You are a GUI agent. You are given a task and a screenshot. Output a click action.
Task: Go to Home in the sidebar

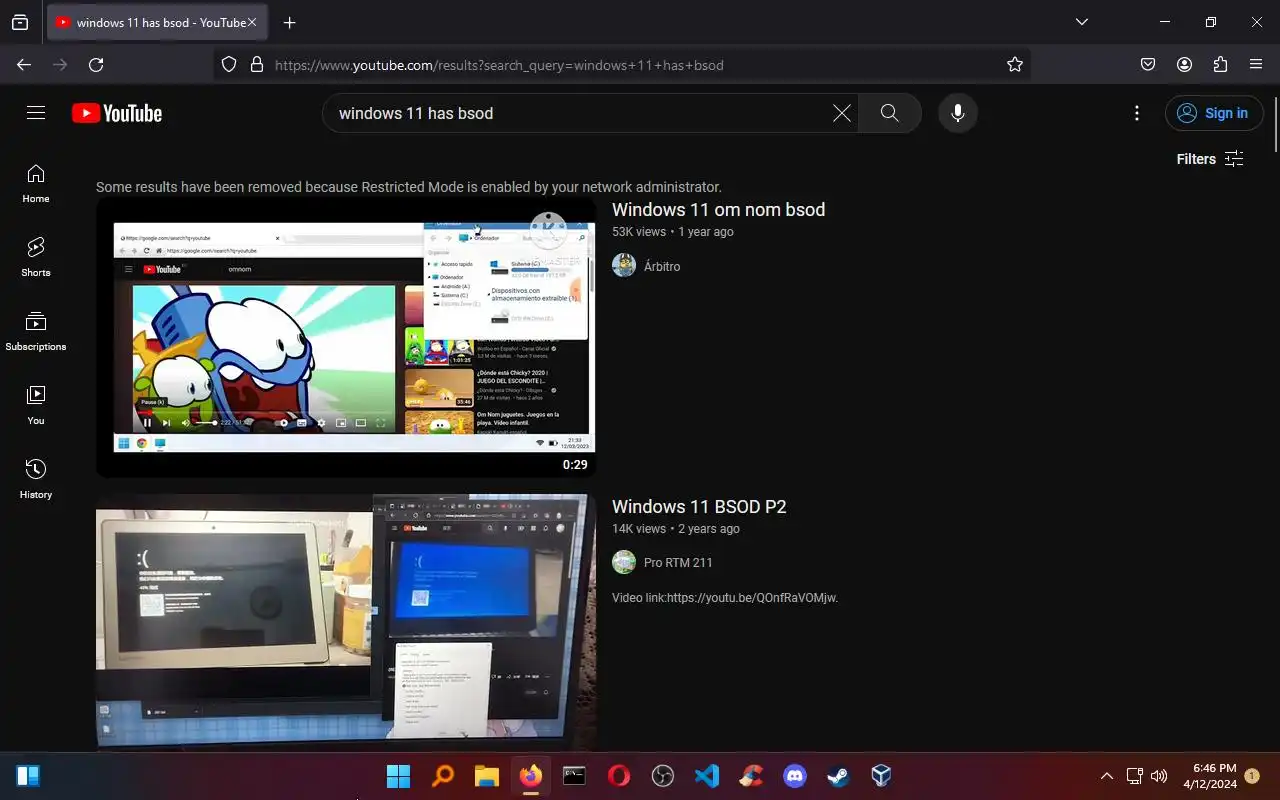(36, 183)
